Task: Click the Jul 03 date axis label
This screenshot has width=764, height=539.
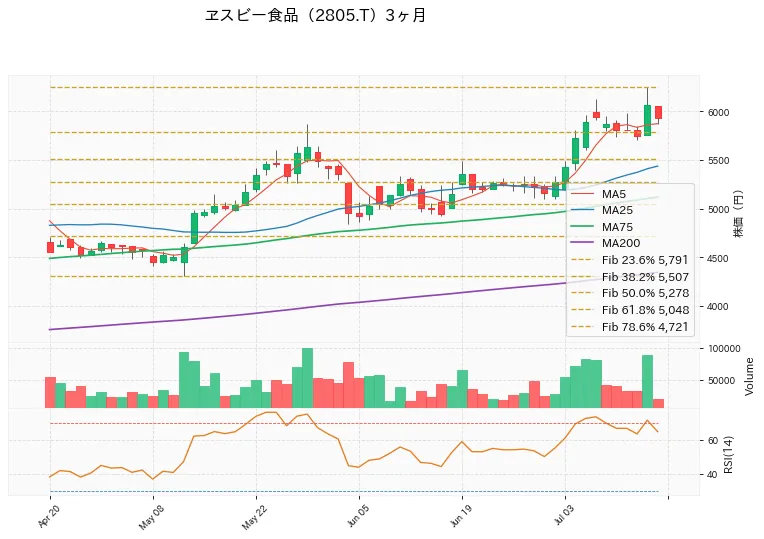Action: click(x=564, y=516)
